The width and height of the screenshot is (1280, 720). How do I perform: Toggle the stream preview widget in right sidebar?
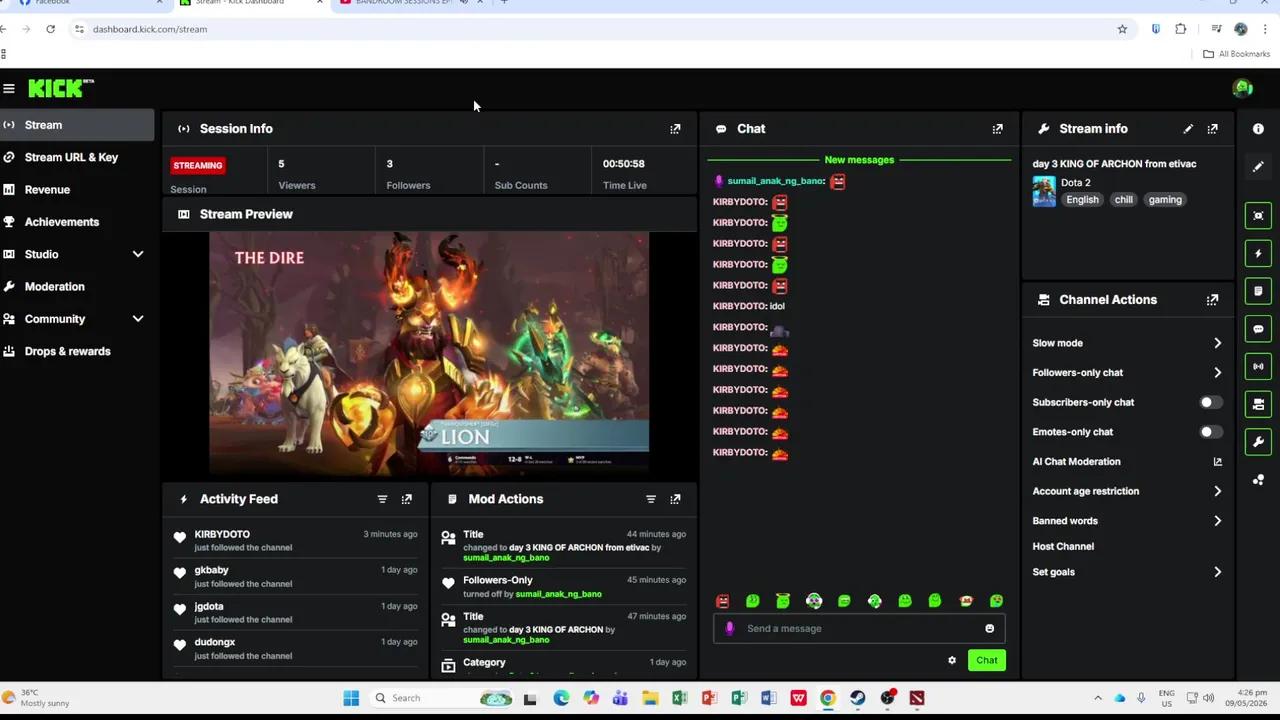(1258, 216)
